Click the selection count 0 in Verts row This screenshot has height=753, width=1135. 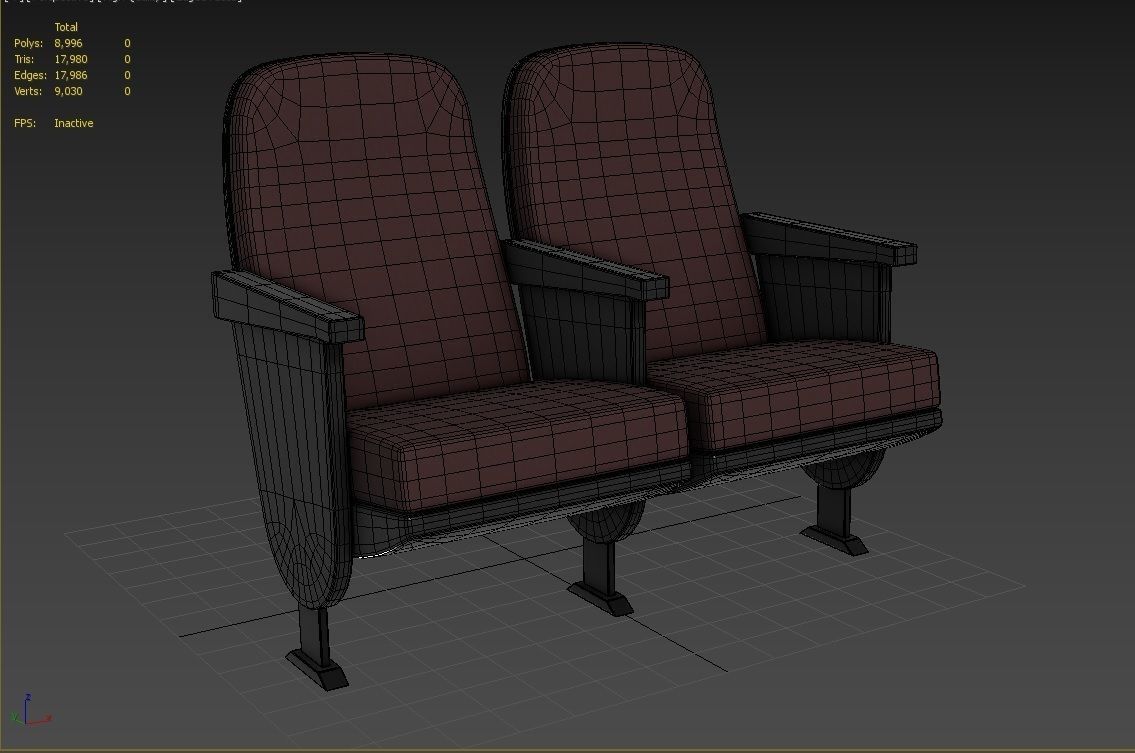coord(127,91)
